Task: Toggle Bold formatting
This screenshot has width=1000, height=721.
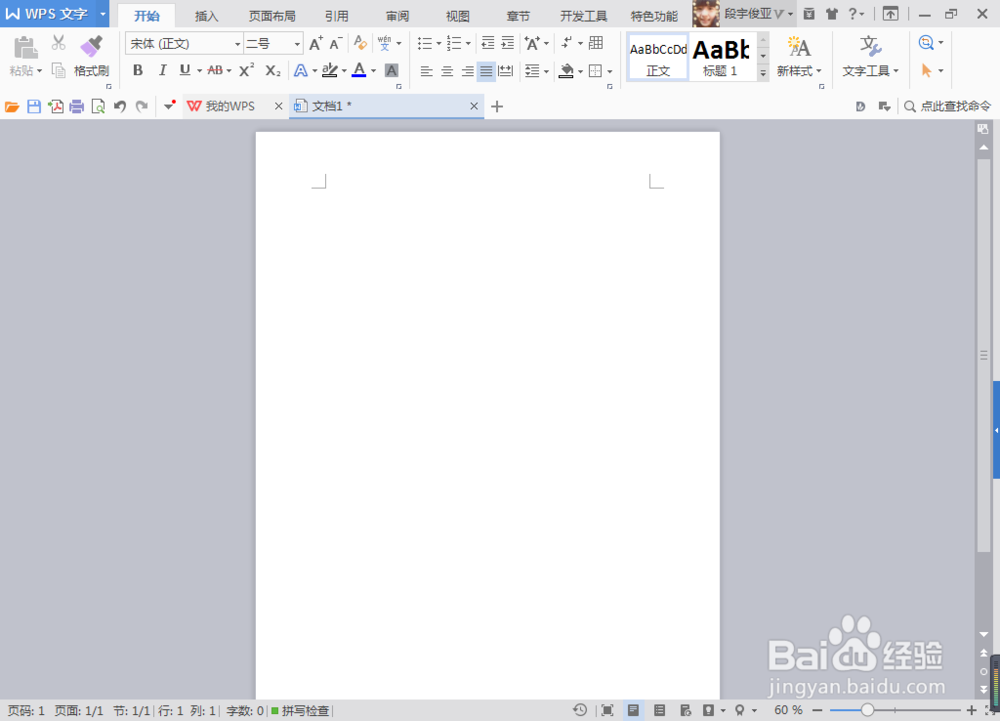Action: tap(138, 70)
